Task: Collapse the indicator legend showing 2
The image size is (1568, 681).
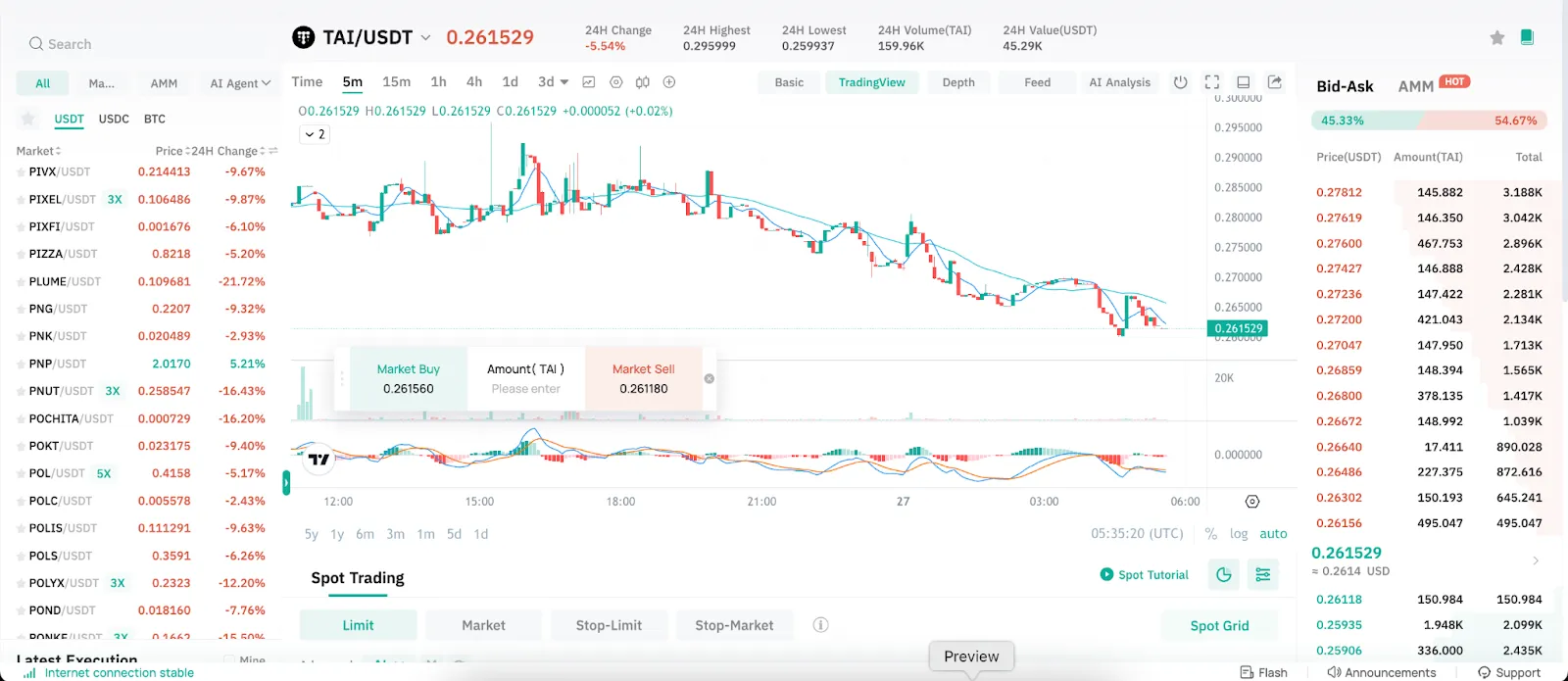Action: (315, 134)
